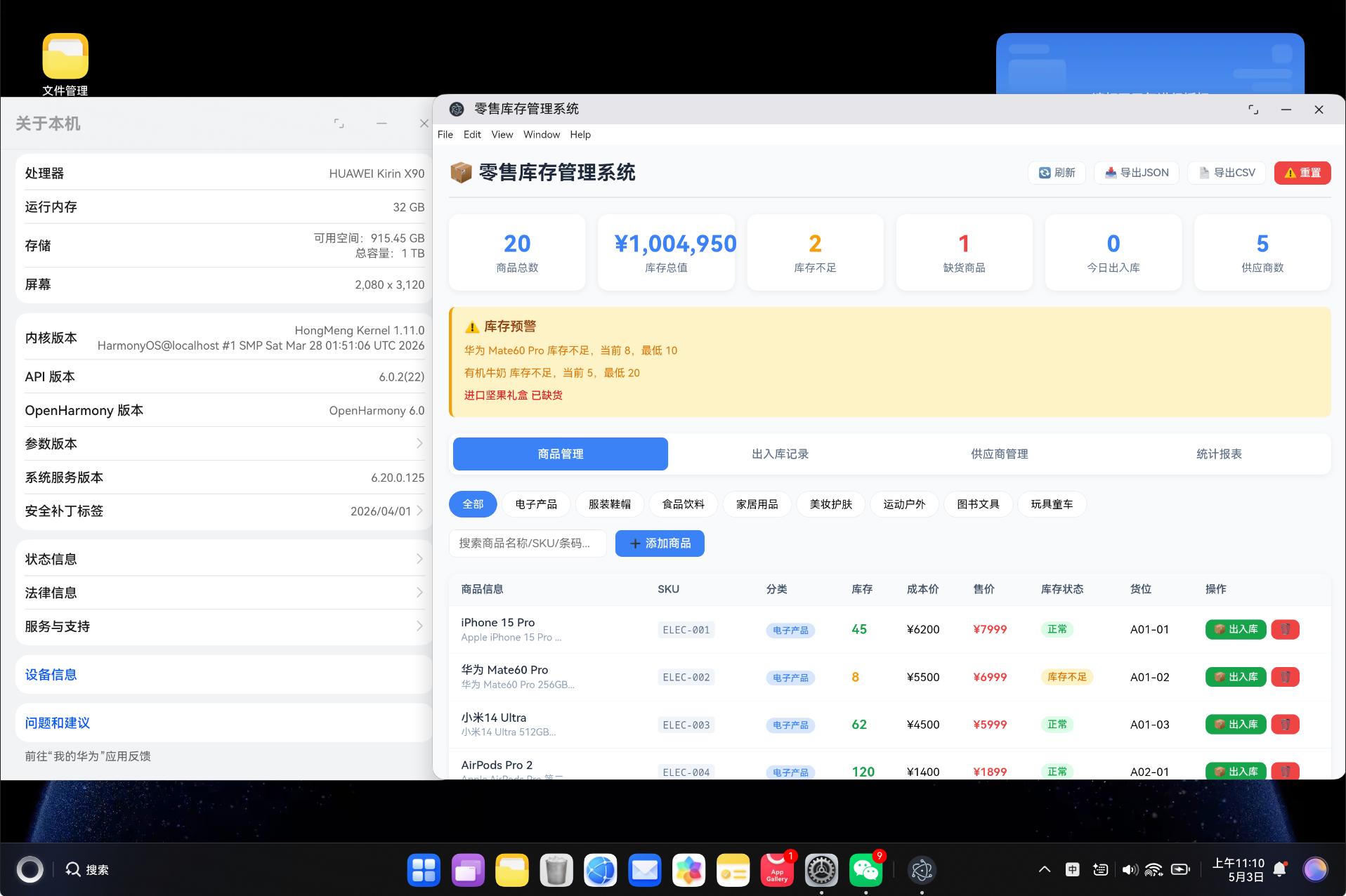This screenshot has height=896, width=1346.
Task: Expand 状态信息 in the 关于本机 window
Action: click(x=224, y=559)
